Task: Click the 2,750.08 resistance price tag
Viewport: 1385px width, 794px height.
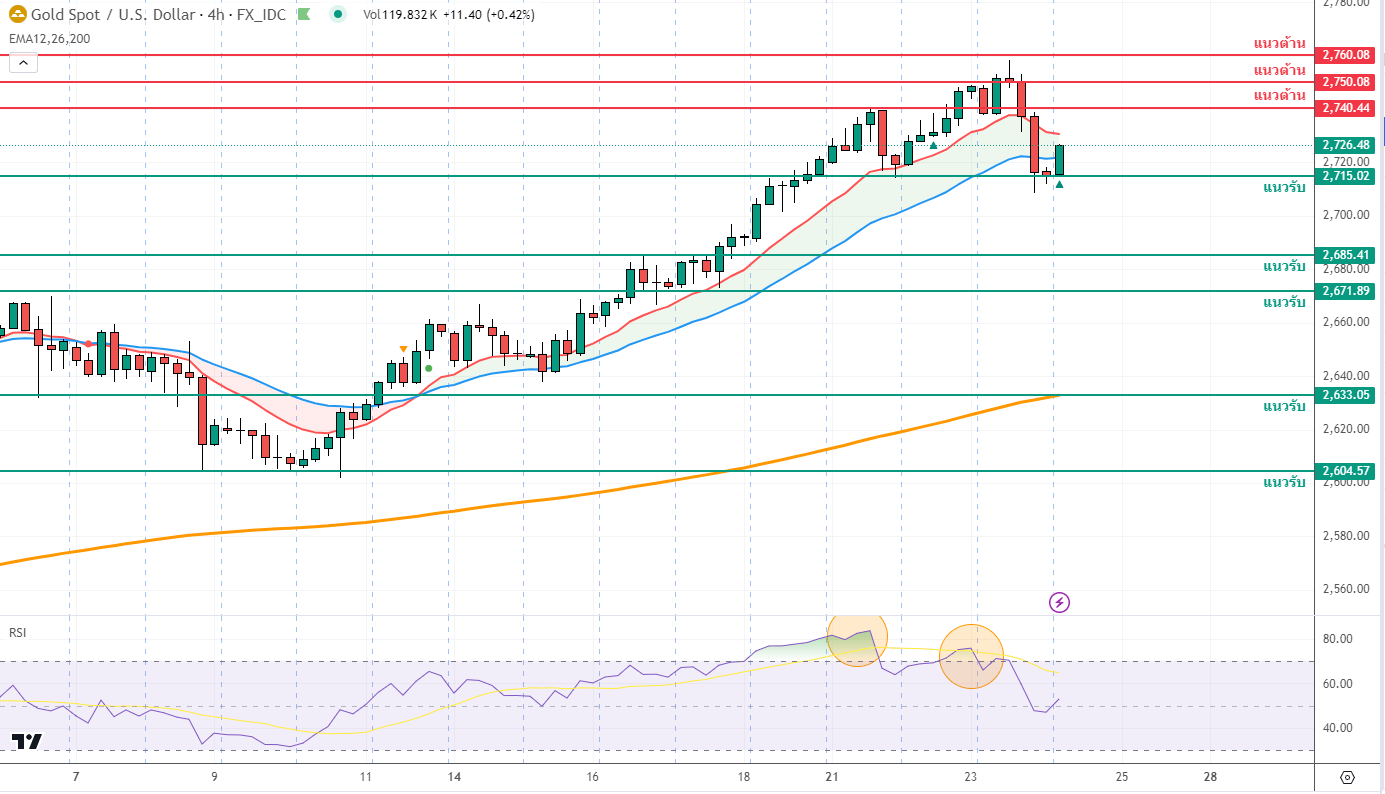Action: [1345, 81]
